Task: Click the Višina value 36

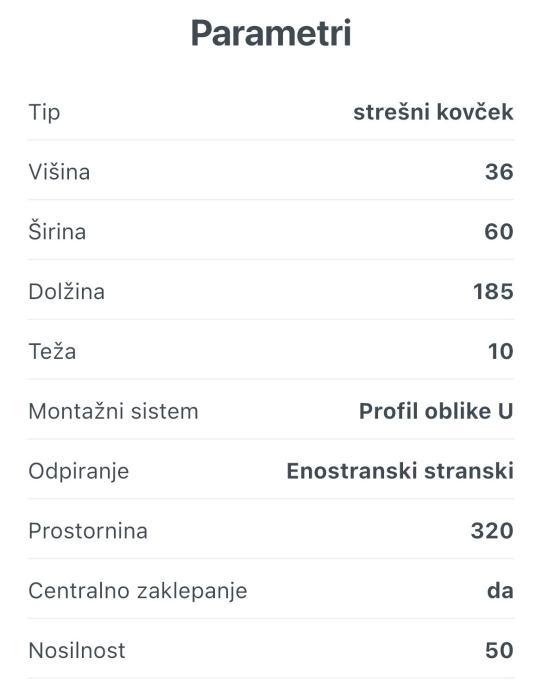Action: tap(499, 172)
